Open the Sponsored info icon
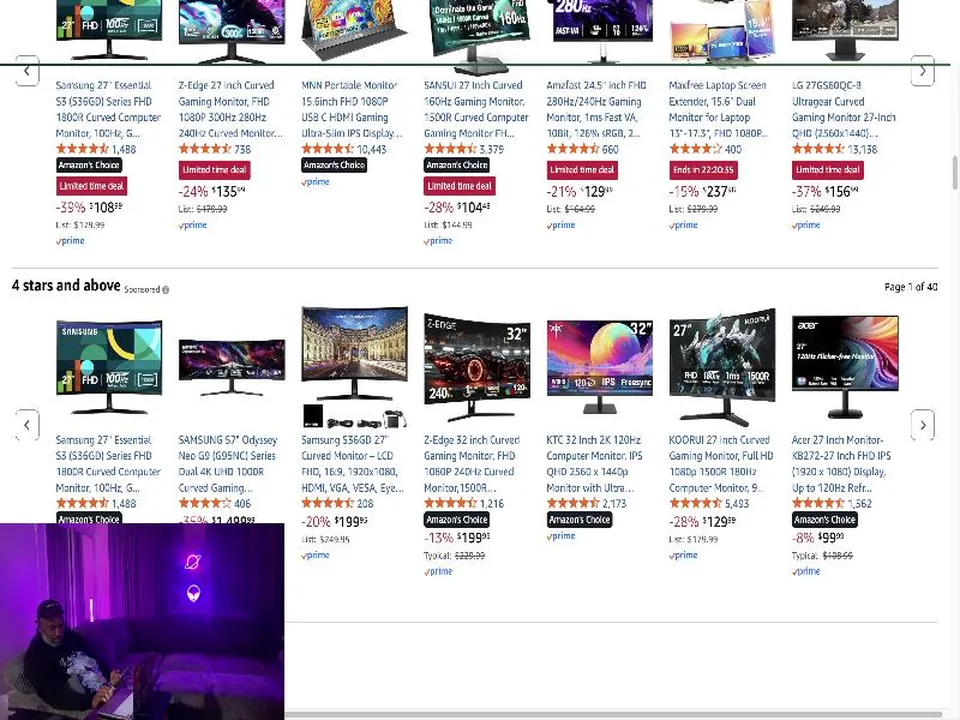The height and width of the screenshot is (720, 960). point(166,290)
